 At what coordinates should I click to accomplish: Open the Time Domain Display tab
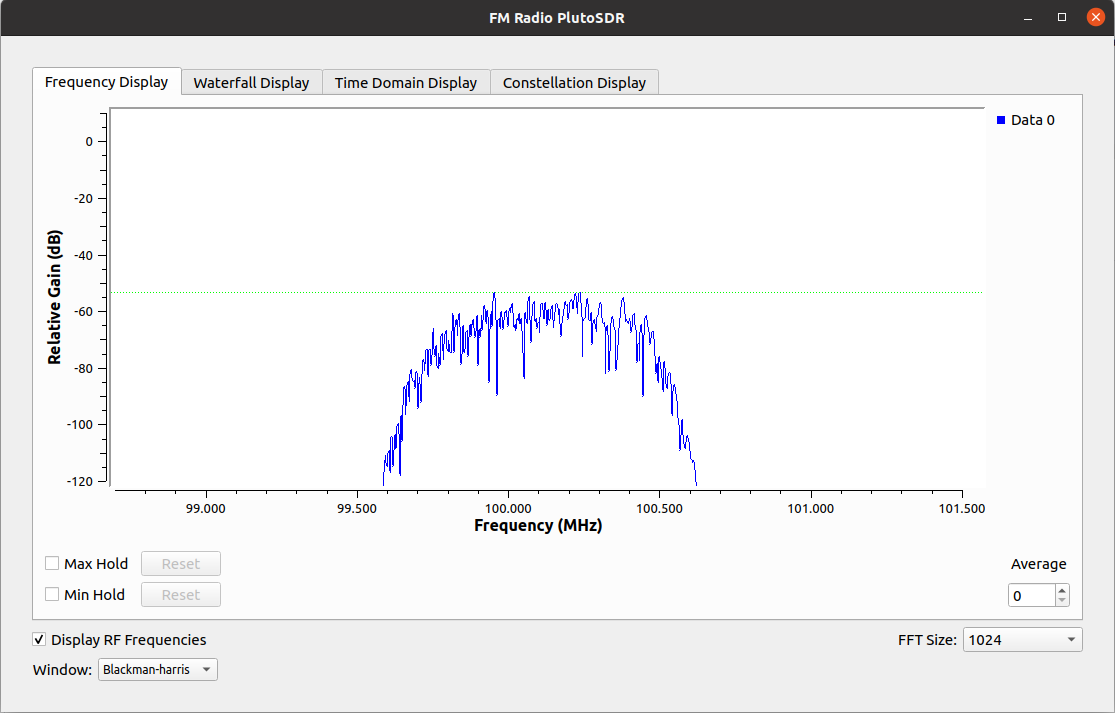pyautogui.click(x=406, y=83)
